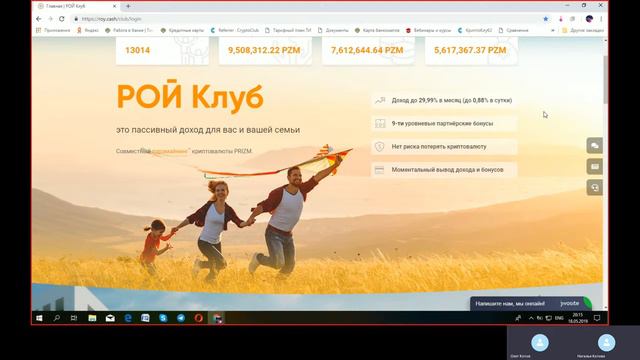Screen dimensions: 640x360
Task: Reload the page with the refresh icon
Action: point(62,19)
